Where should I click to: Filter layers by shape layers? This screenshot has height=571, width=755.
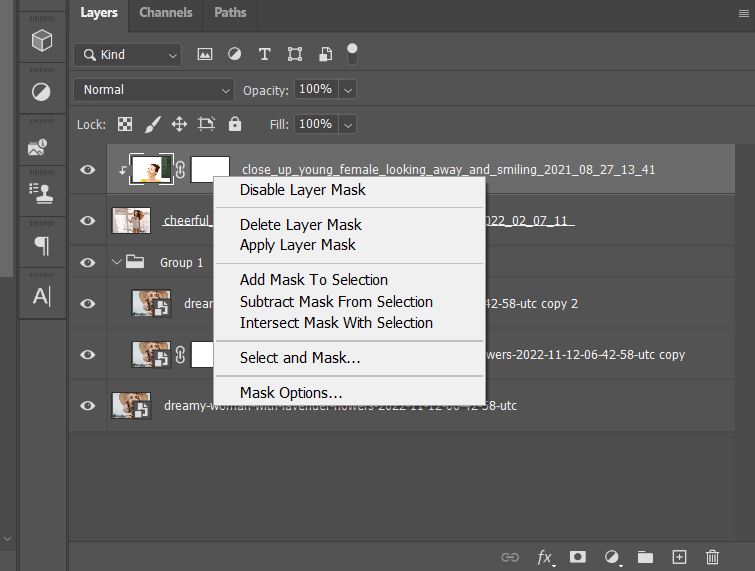coord(295,54)
